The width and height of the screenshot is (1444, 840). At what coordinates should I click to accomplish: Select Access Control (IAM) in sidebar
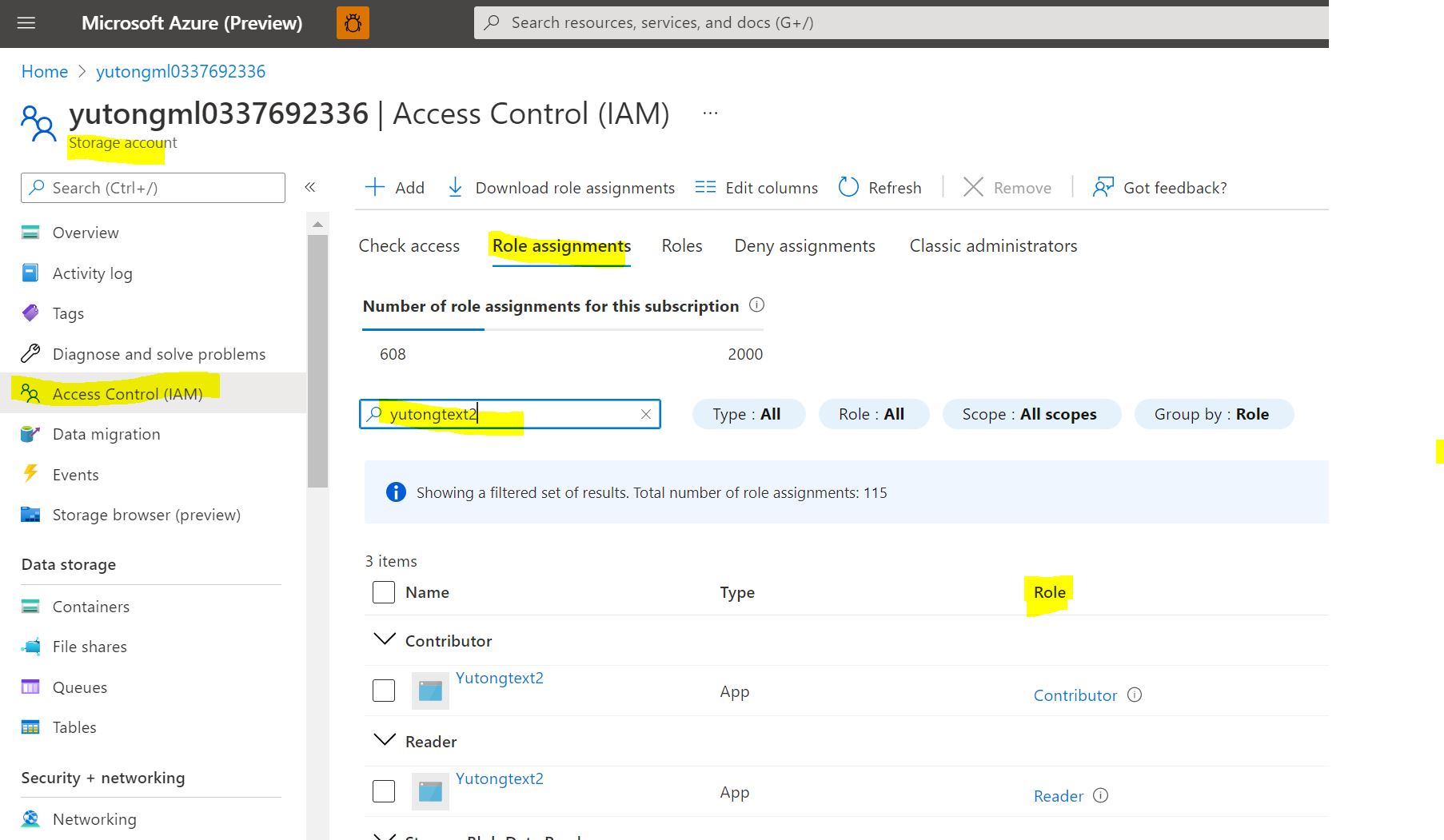pyautogui.click(x=154, y=393)
